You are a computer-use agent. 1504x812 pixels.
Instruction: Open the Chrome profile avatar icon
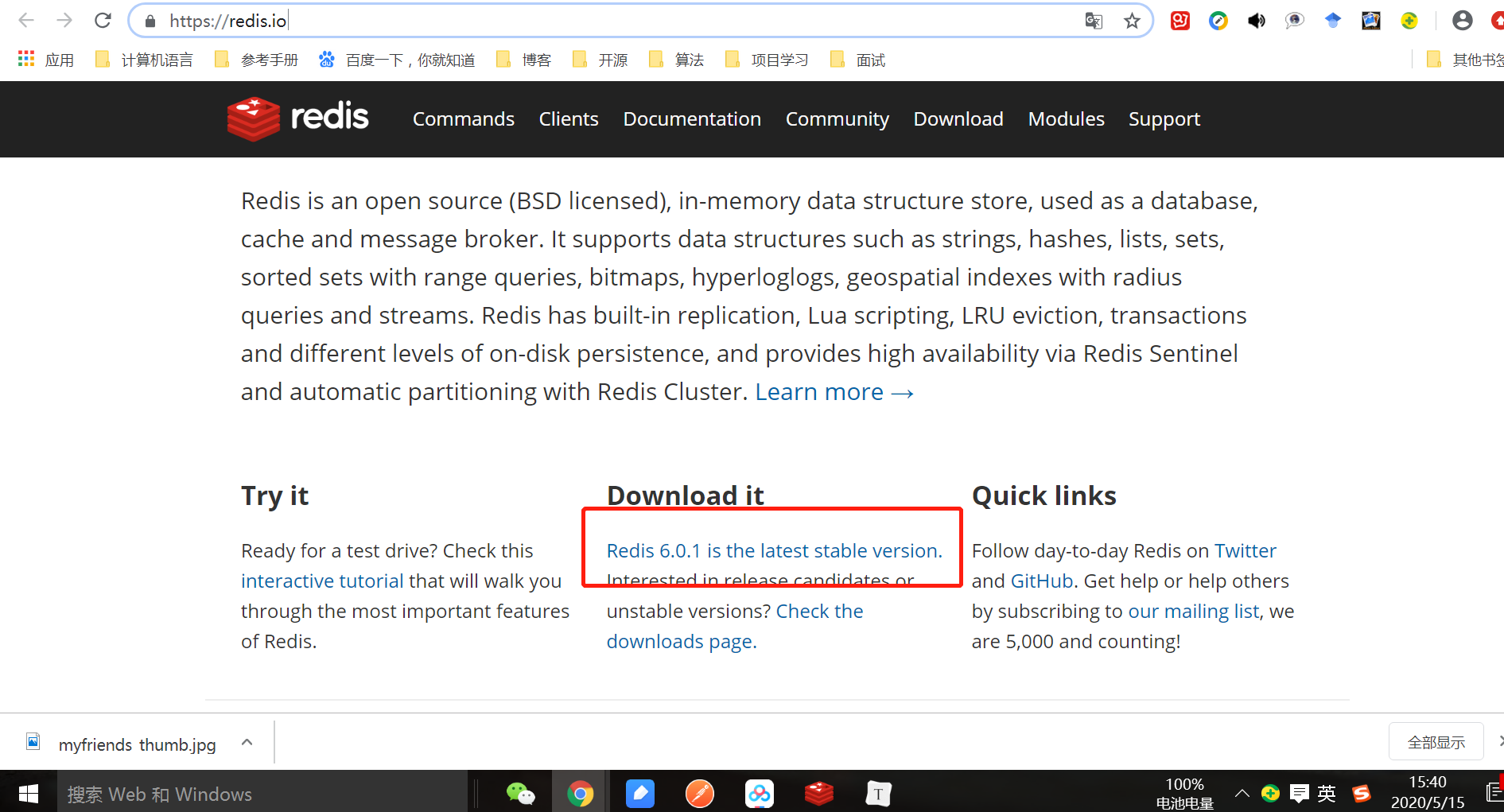click(x=1462, y=21)
